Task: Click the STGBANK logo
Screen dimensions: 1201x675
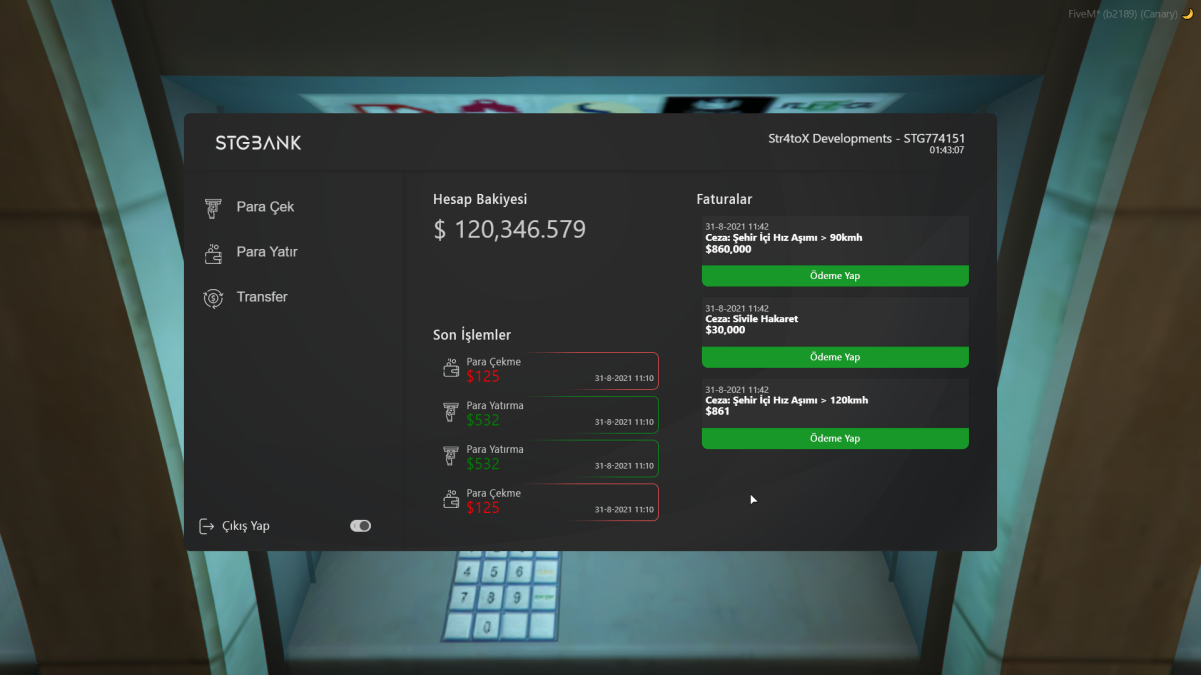Action: [258, 143]
